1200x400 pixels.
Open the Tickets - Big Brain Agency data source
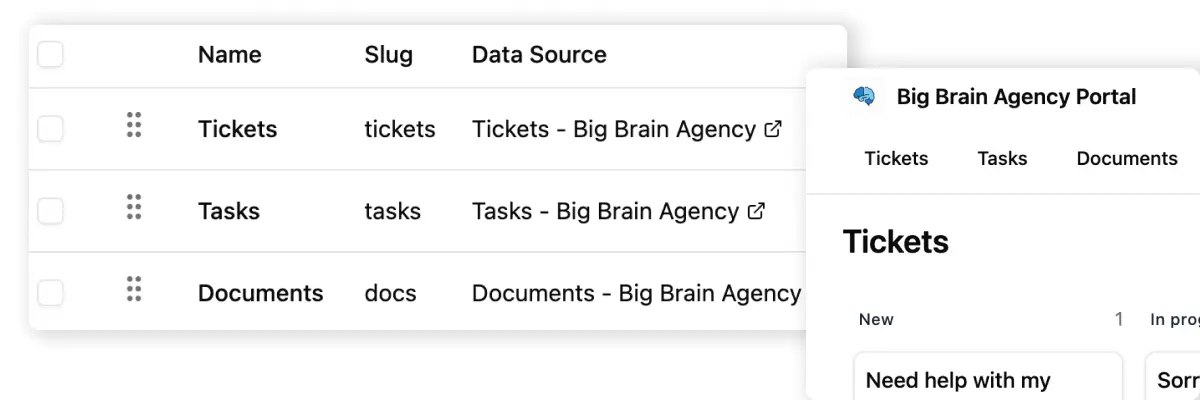coord(613,129)
